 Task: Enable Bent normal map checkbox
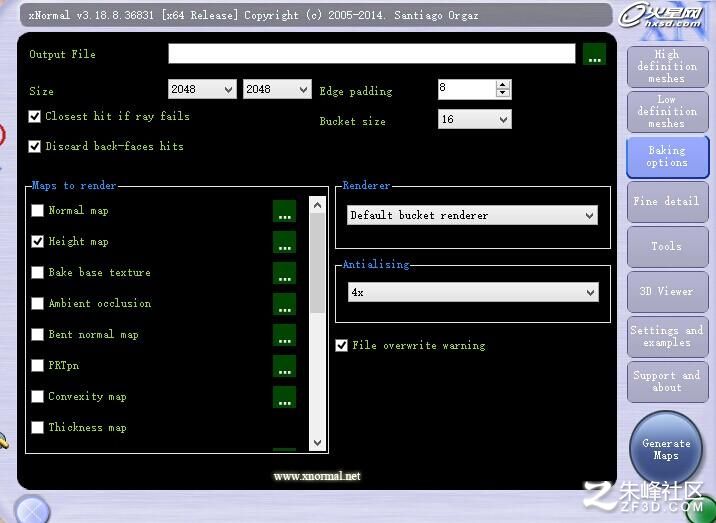[x=37, y=335]
